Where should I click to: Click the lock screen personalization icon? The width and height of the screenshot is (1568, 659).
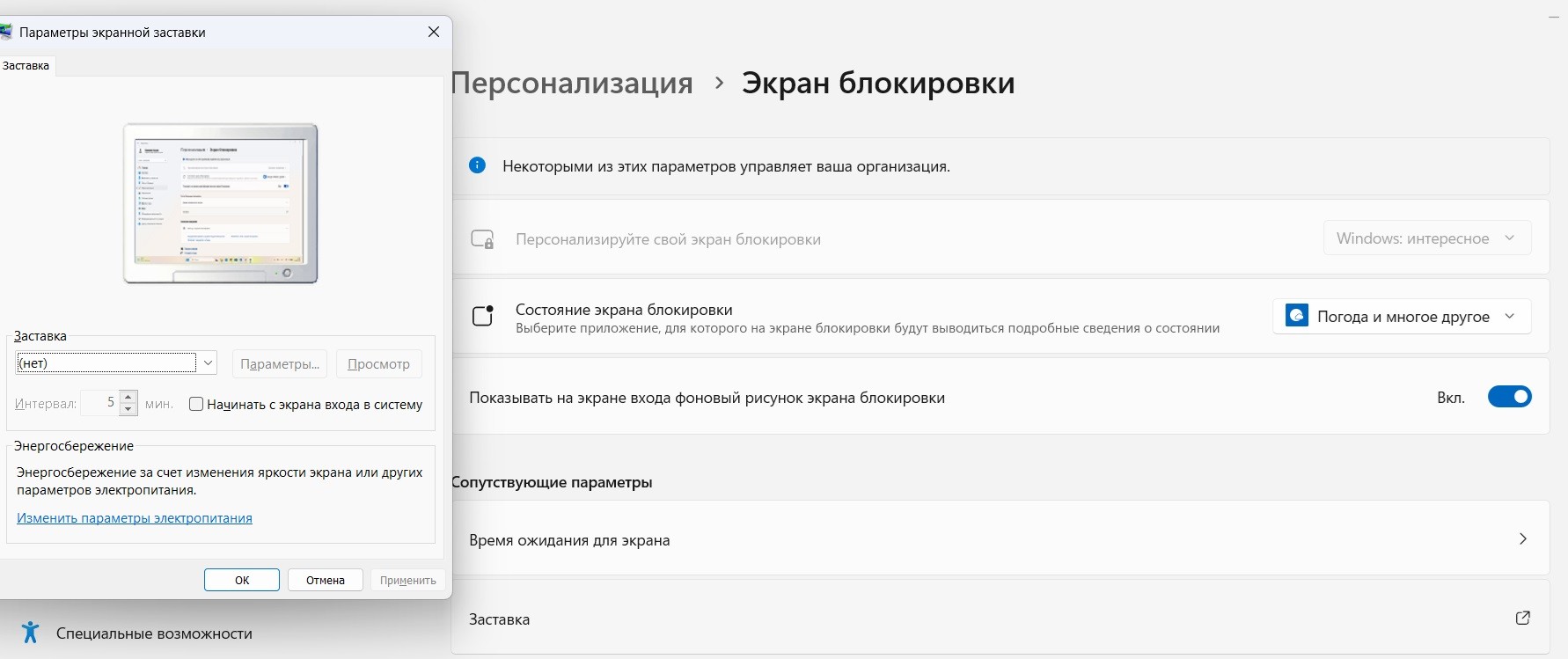pos(482,239)
